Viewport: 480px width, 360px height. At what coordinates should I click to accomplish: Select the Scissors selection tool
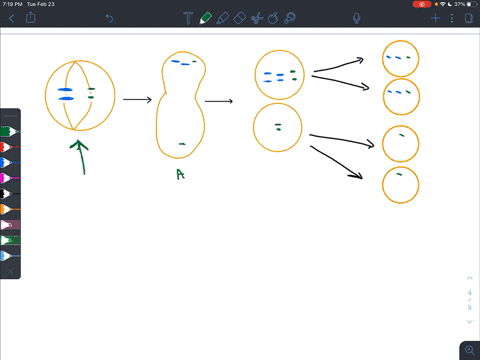[257, 18]
